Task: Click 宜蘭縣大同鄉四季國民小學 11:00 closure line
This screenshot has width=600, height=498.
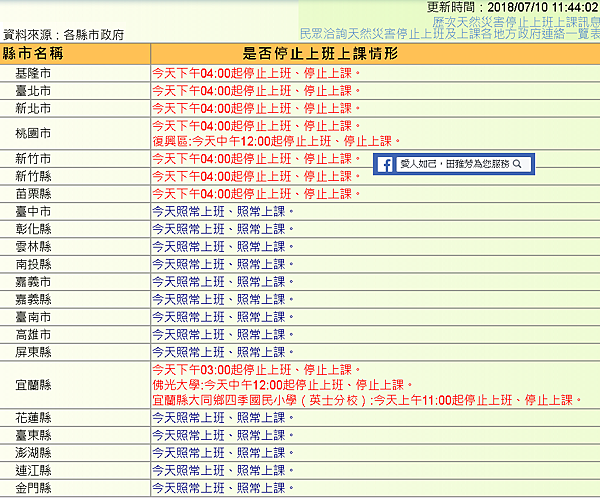Action: (367, 400)
